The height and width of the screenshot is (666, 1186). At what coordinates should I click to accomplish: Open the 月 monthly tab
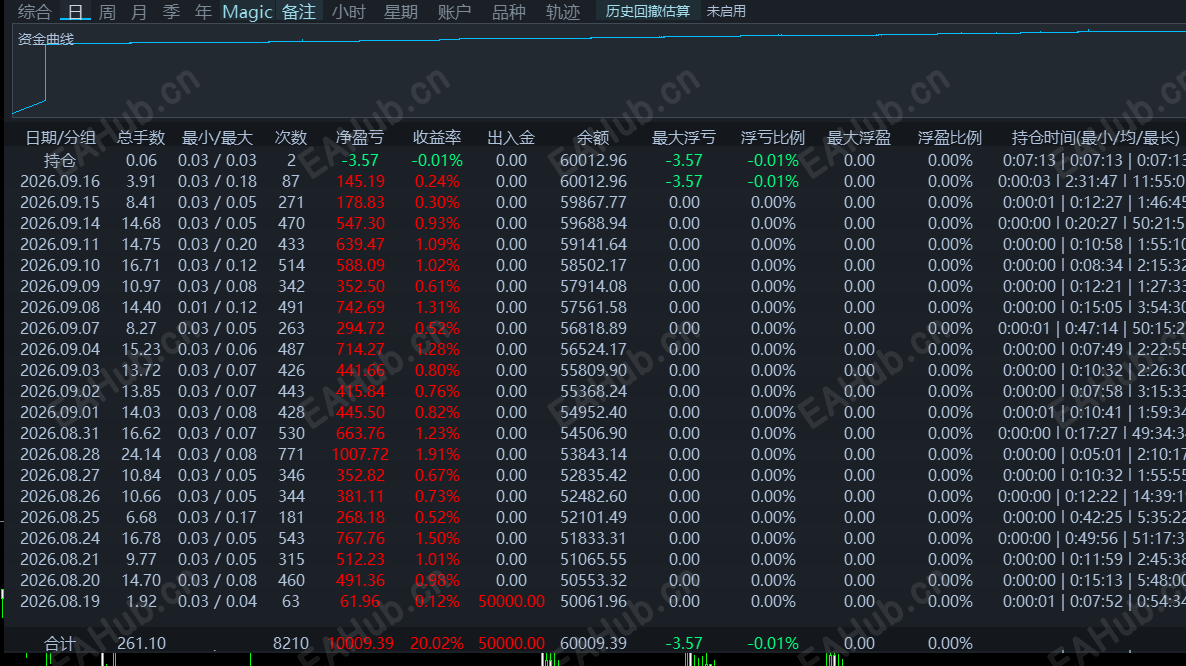pos(138,11)
